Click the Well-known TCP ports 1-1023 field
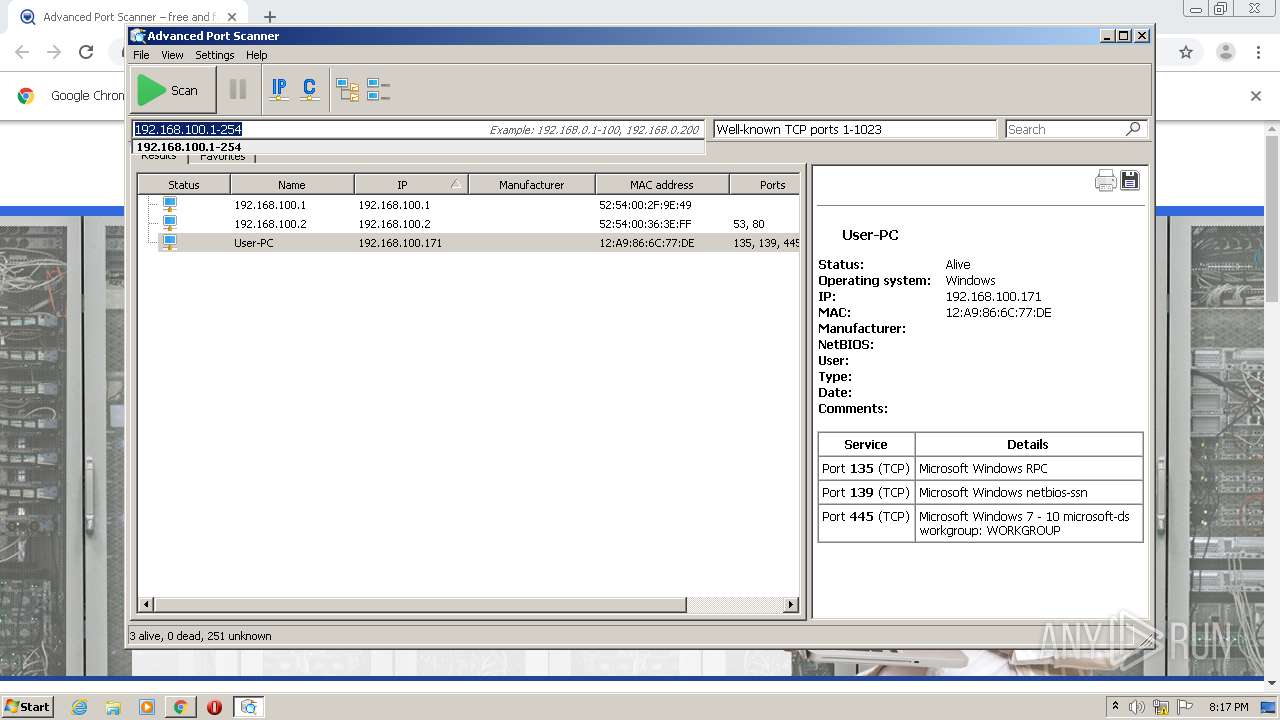This screenshot has width=1280, height=720. click(x=855, y=129)
